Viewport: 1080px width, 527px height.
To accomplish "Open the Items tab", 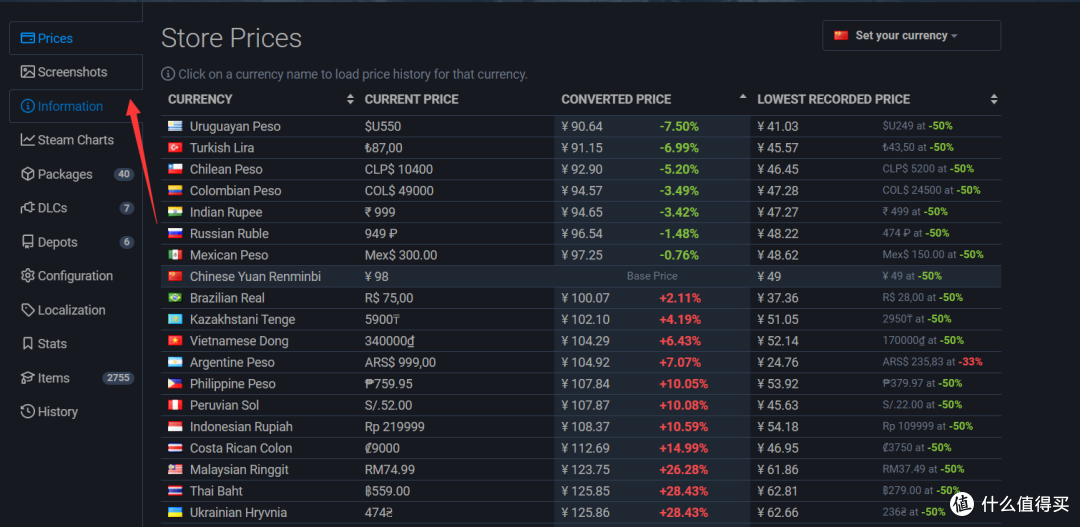I will (54, 378).
